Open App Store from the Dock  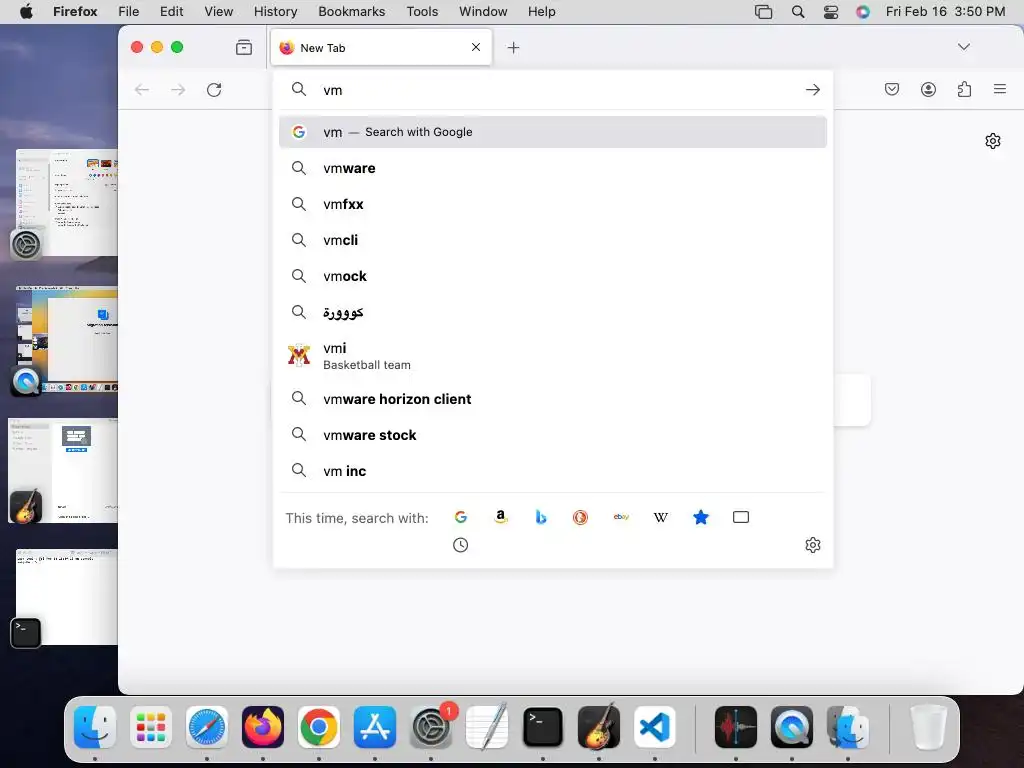(375, 727)
